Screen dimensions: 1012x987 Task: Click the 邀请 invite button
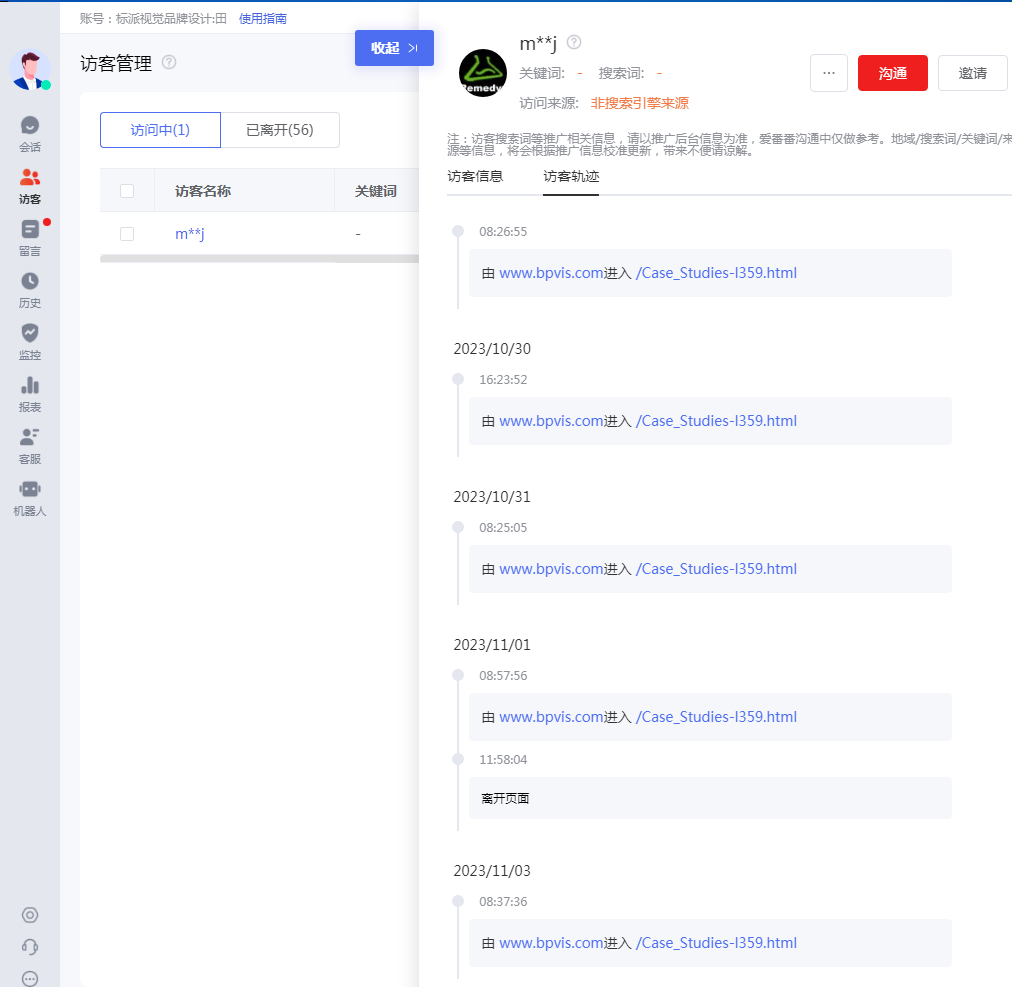972,73
